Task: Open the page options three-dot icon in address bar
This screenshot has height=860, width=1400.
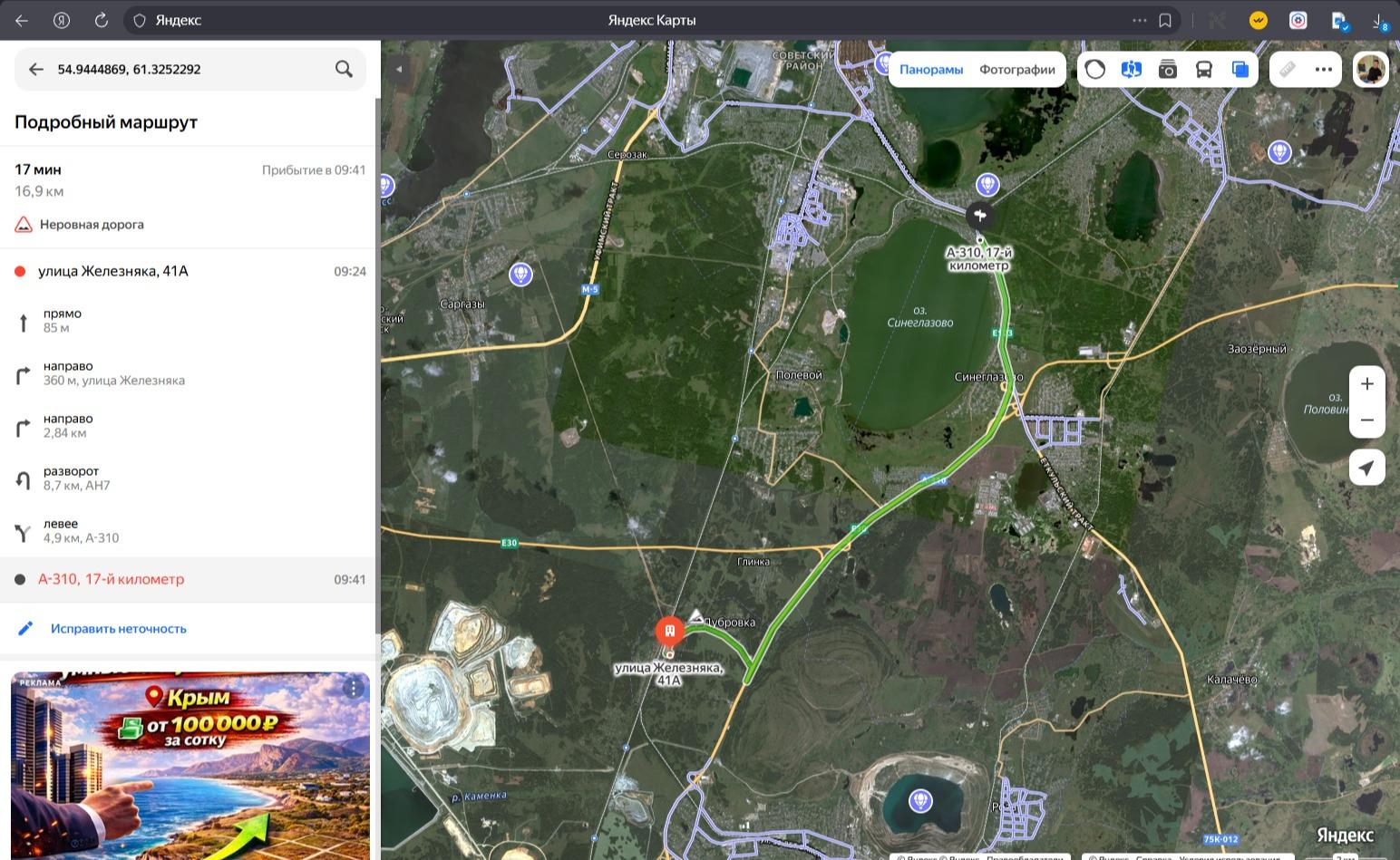Action: click(1140, 20)
